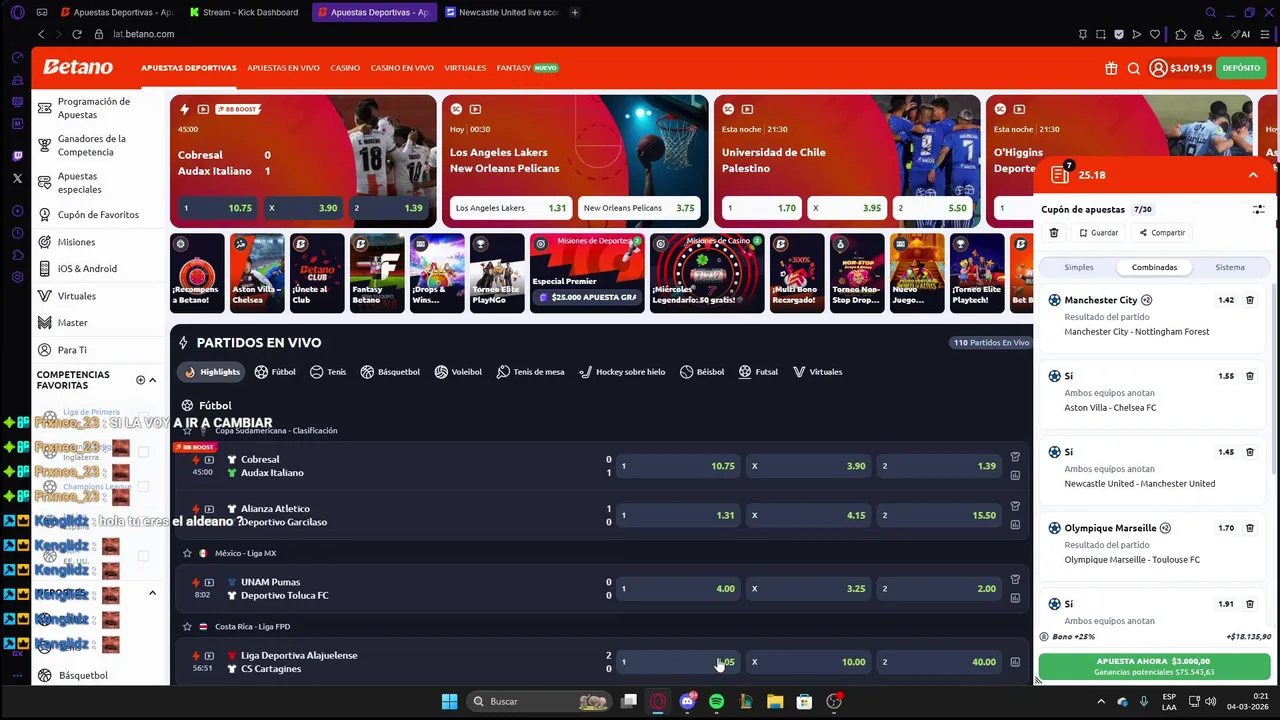Open bet slip settings sliders icon
This screenshot has width=1280, height=720.
pyautogui.click(x=1259, y=210)
